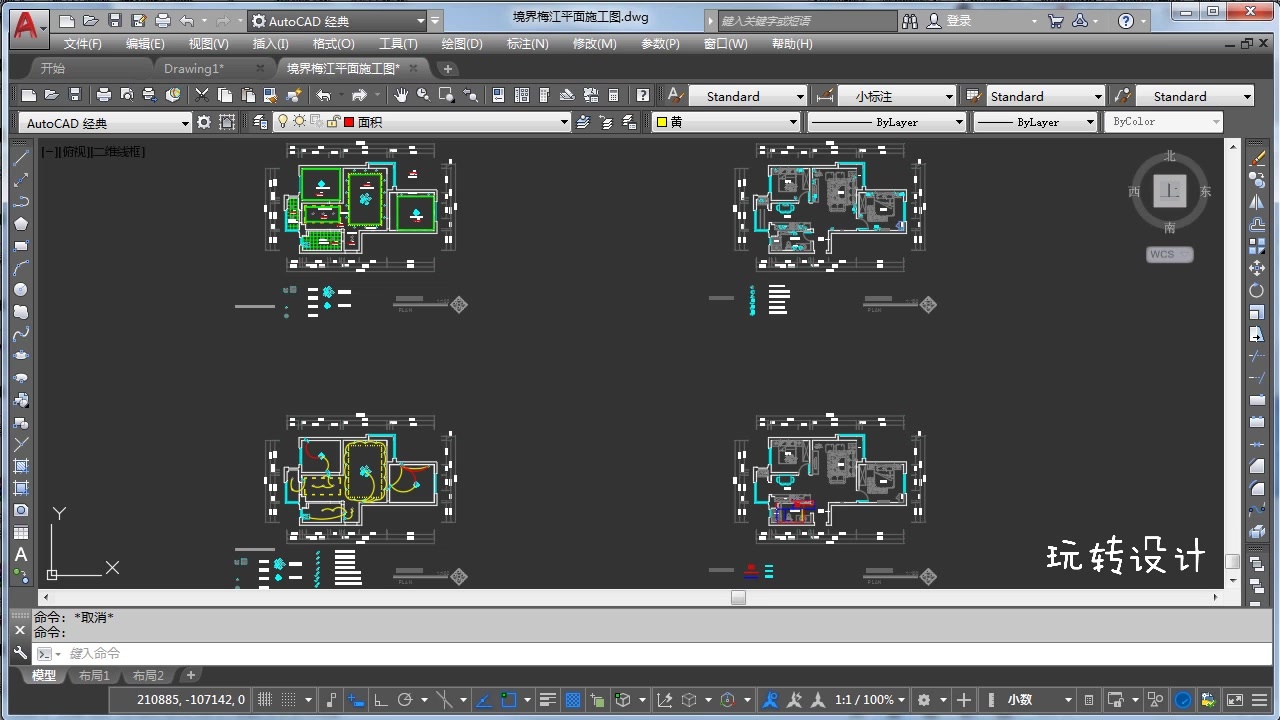Viewport: 1280px width, 720px height.
Task: Click the Dimension Style icon
Action: tap(825, 95)
